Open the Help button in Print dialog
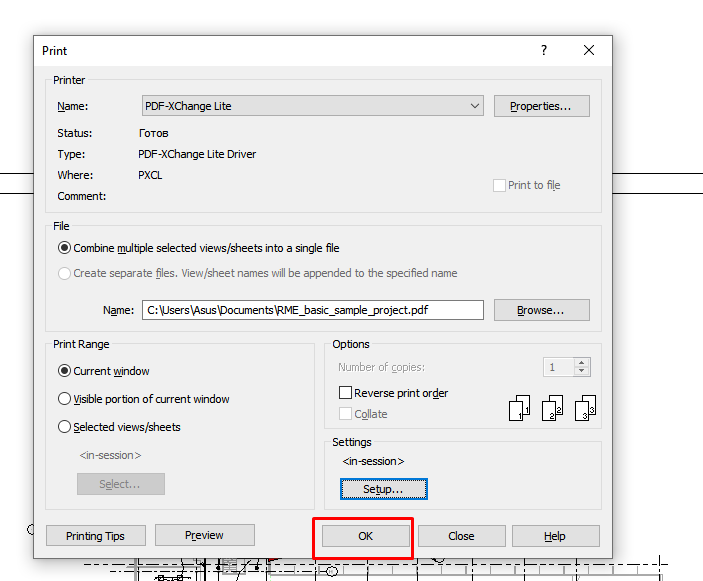 coord(555,536)
